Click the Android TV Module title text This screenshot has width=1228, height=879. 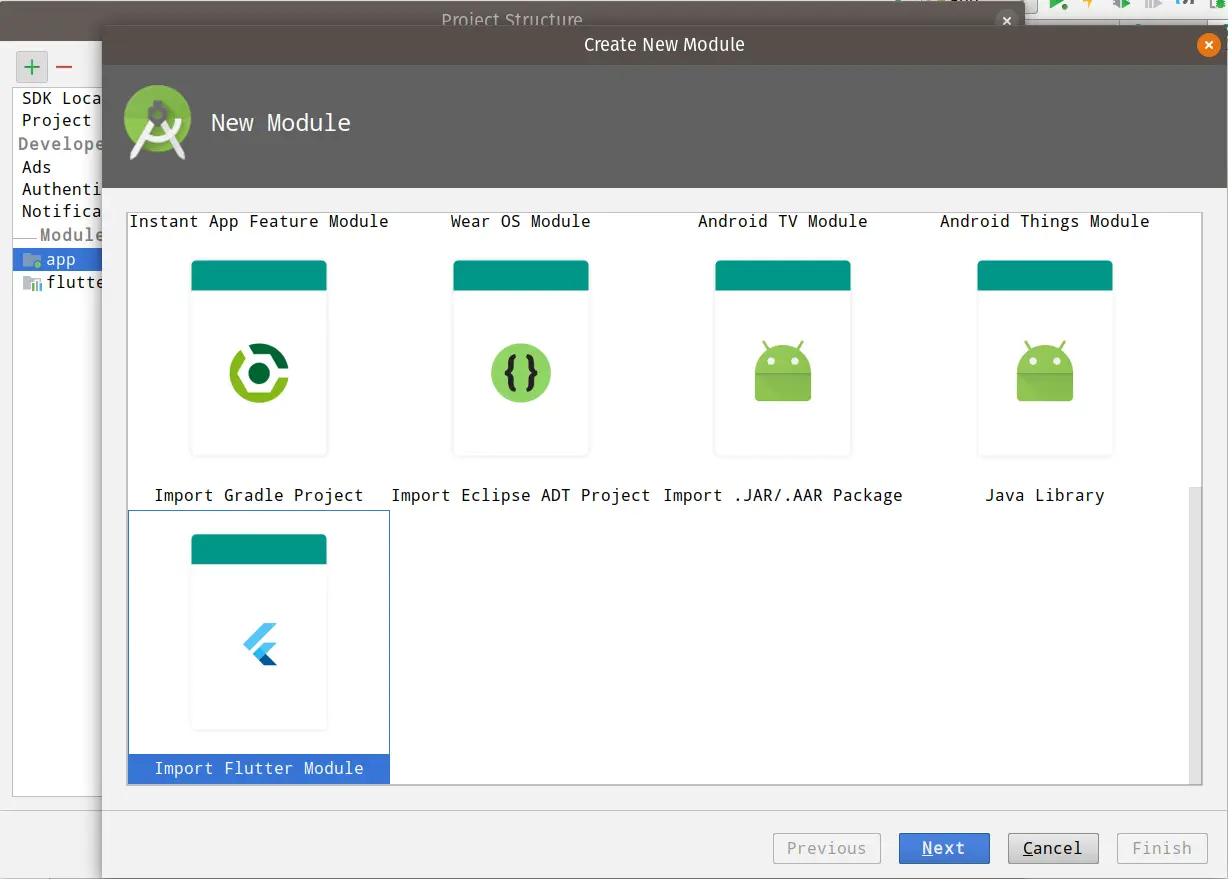tap(783, 221)
